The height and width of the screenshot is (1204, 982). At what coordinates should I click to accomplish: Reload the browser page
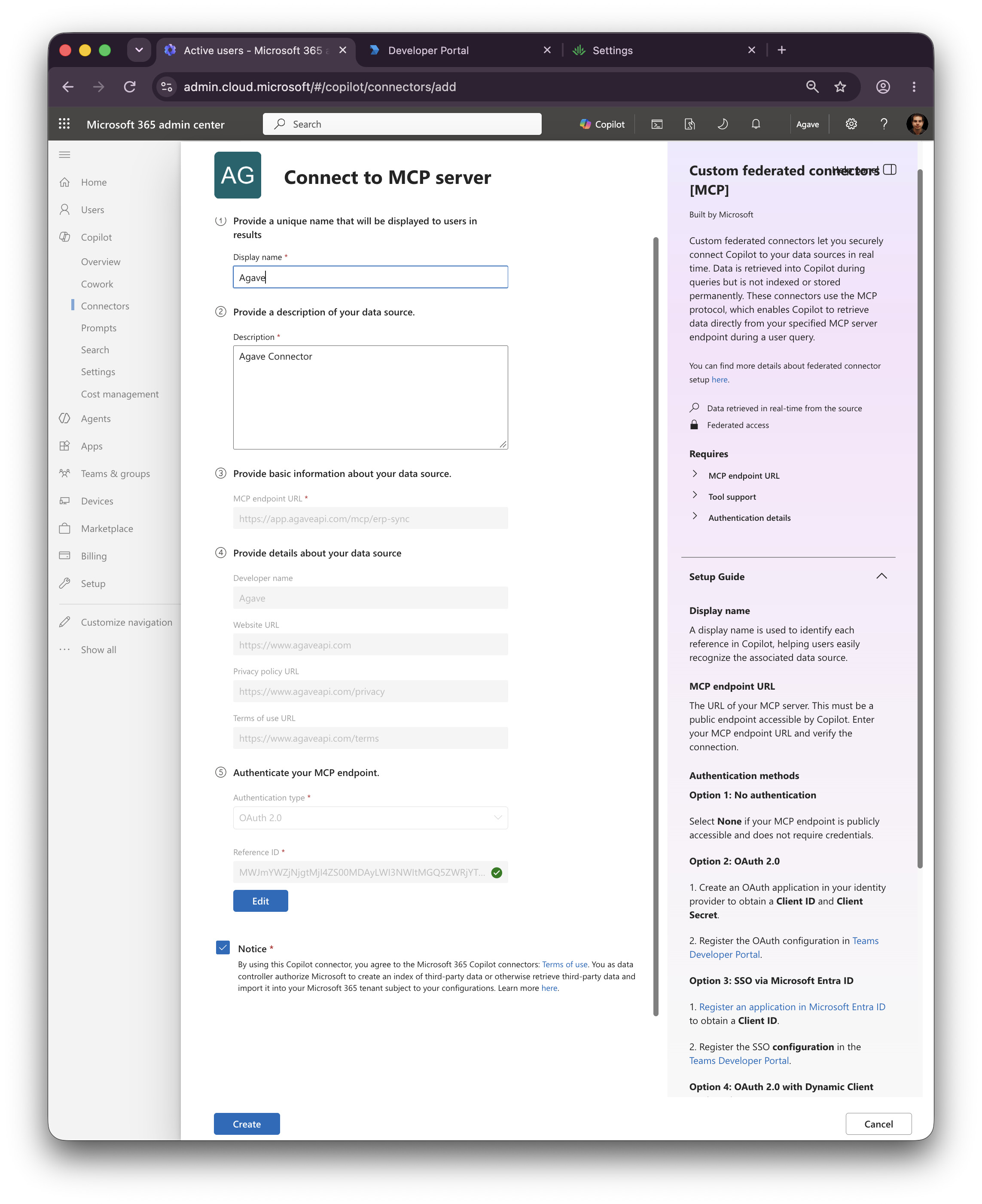point(130,86)
